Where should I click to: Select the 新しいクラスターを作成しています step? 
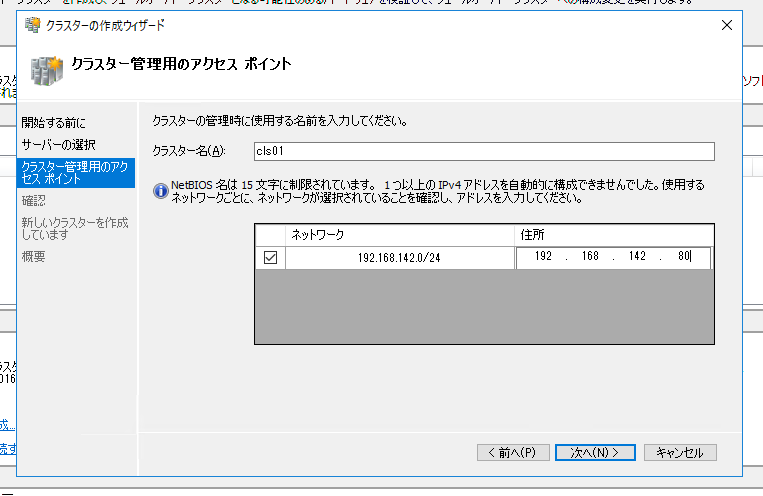[75, 228]
